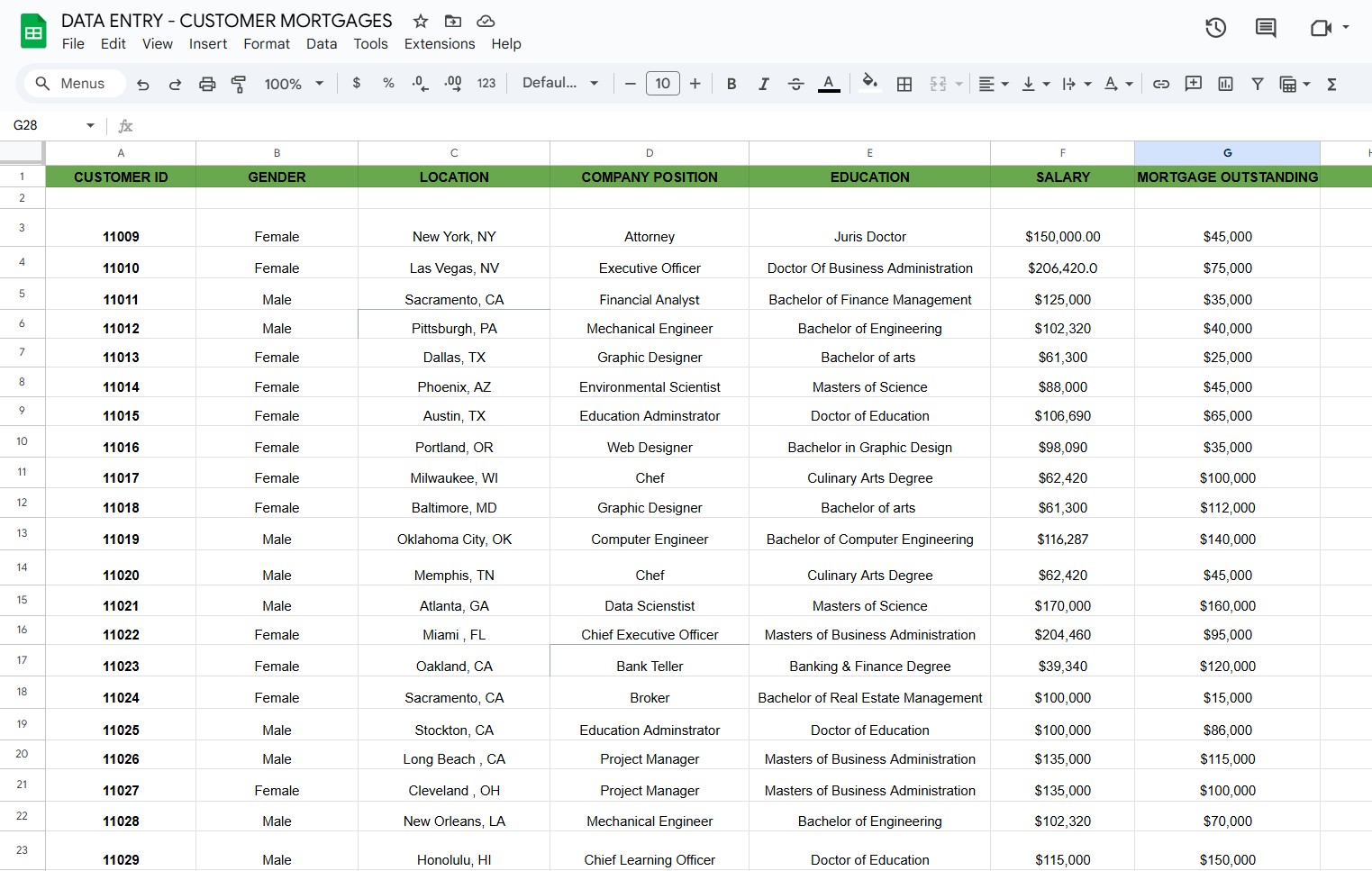The height and width of the screenshot is (871, 1372).
Task: Open vertical align dropdown
Action: (1036, 84)
